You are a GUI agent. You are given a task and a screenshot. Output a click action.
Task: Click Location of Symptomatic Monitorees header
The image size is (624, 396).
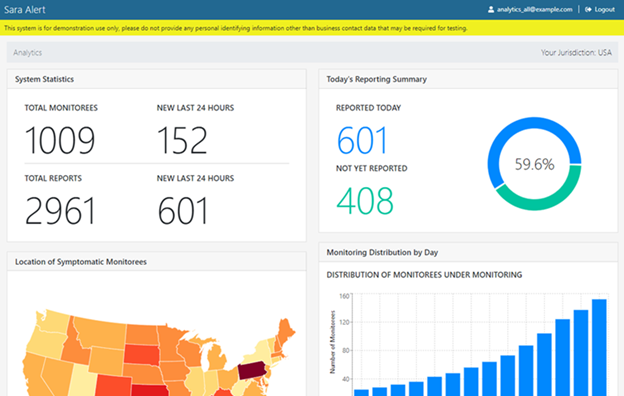point(157,262)
